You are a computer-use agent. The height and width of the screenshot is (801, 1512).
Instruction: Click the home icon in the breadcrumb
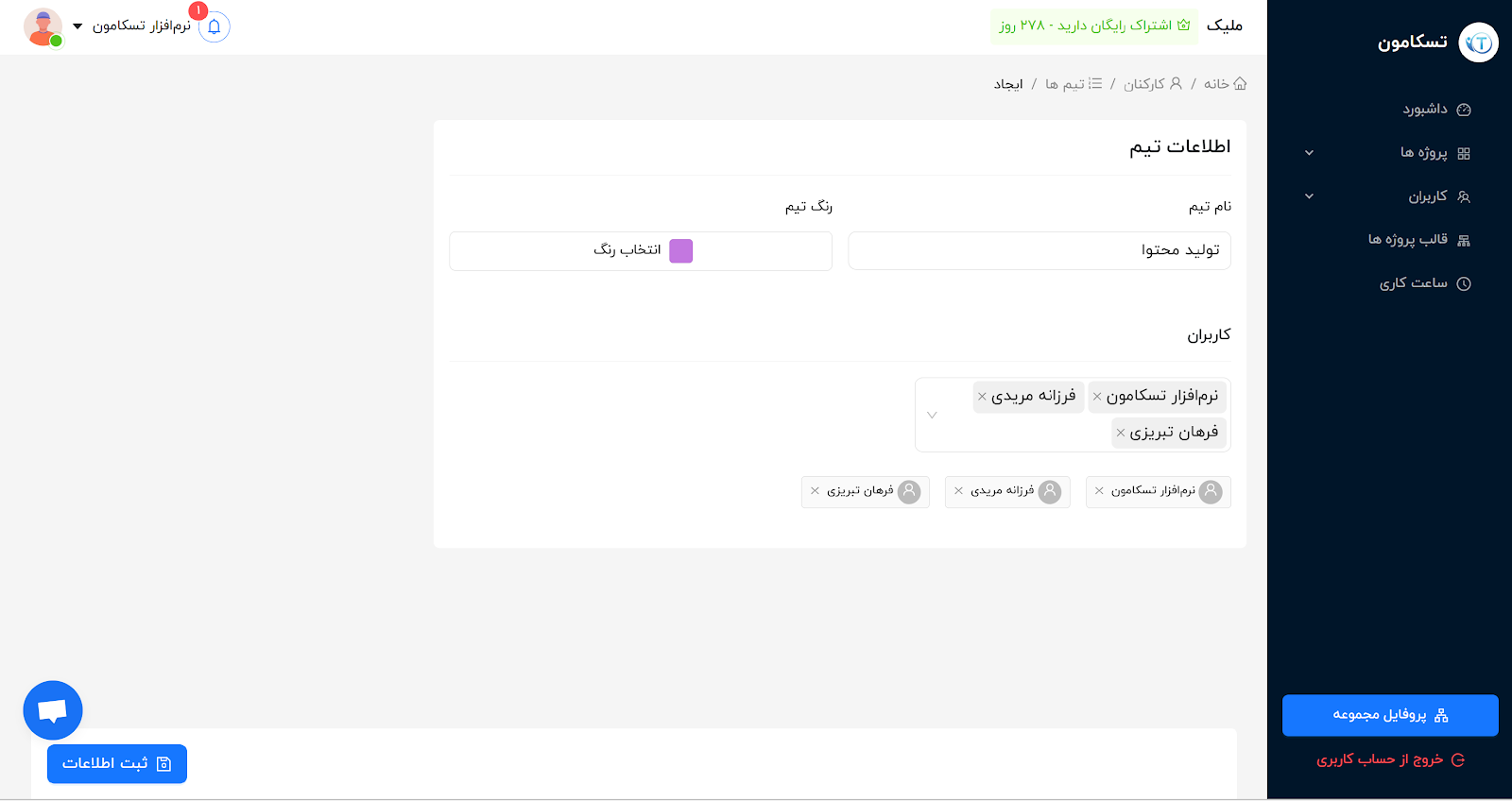coord(1242,83)
